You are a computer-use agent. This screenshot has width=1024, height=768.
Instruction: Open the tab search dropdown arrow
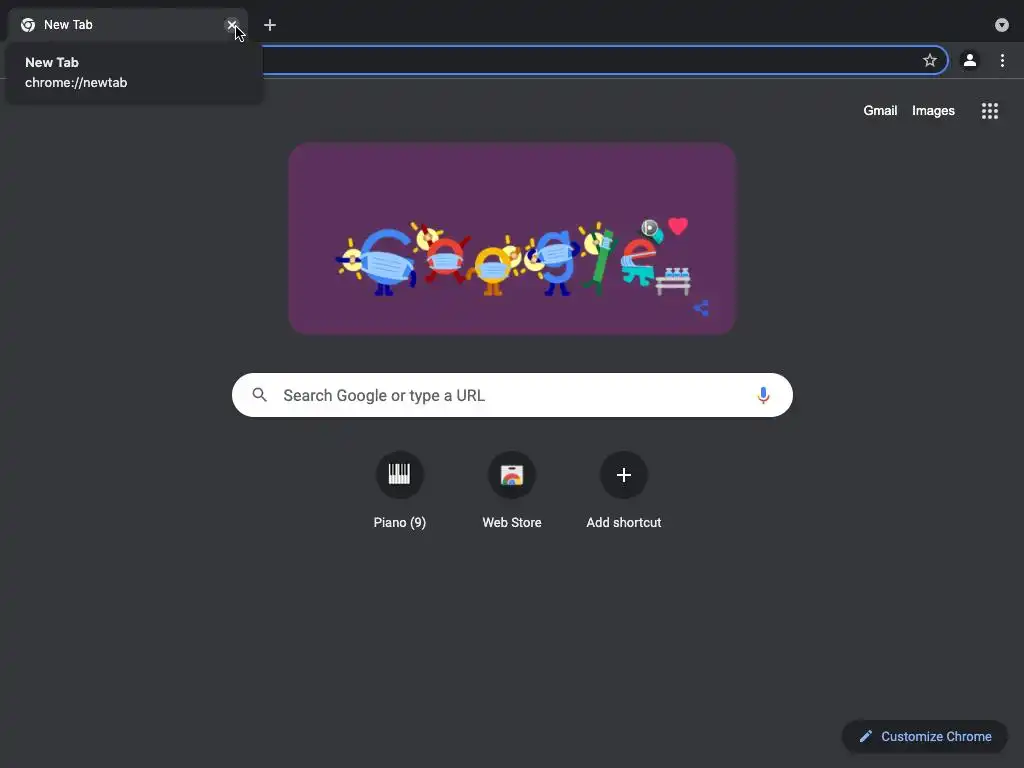(x=1002, y=25)
